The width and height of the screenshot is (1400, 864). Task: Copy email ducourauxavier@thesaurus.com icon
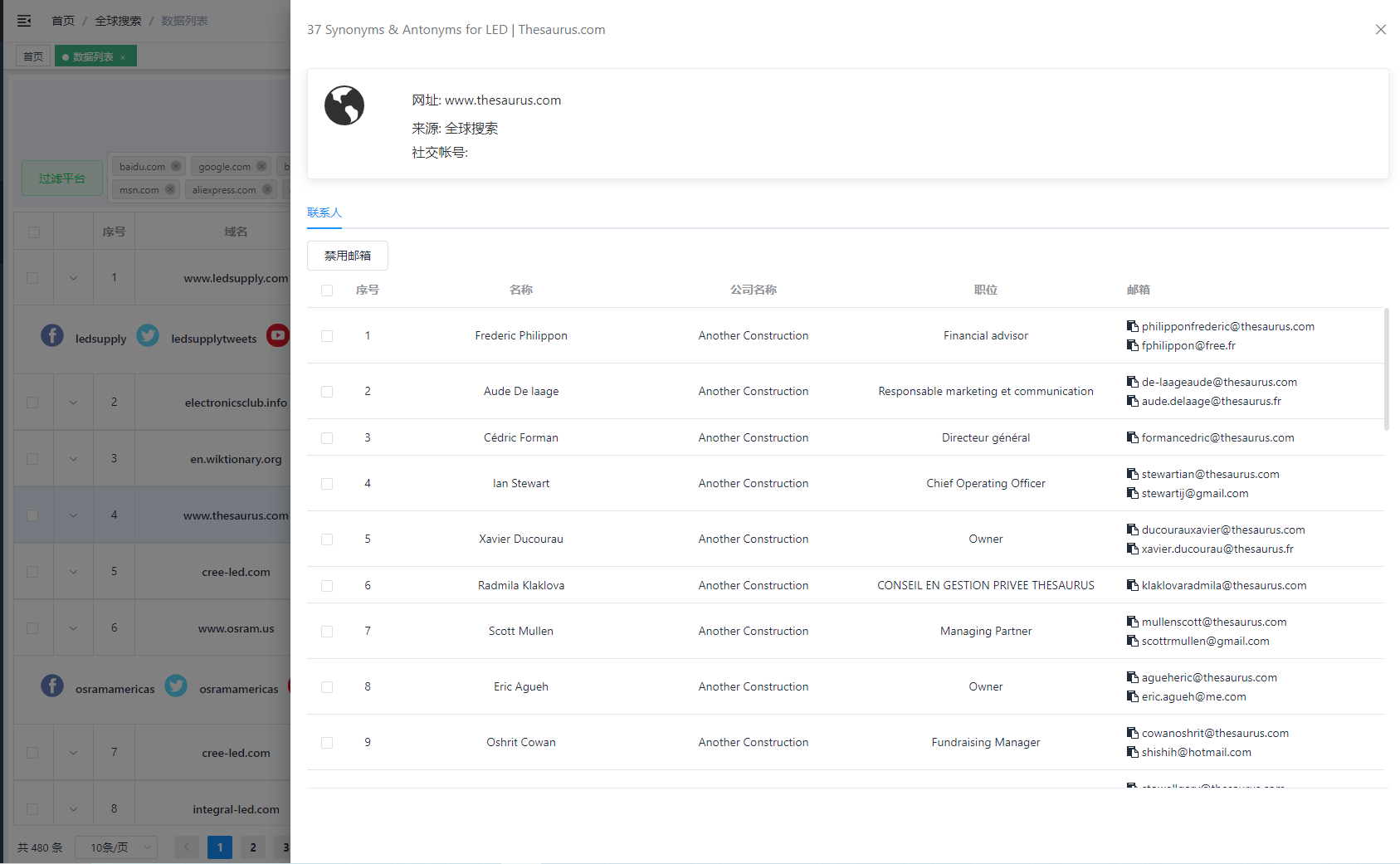pos(1133,530)
